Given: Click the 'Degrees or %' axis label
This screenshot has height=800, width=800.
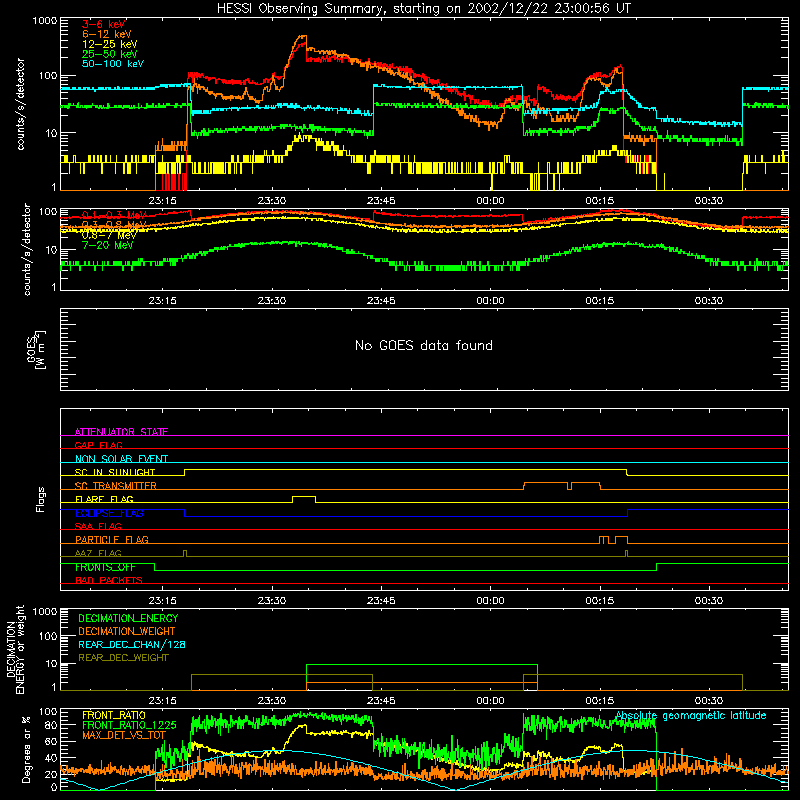Looking at the screenshot, I should pos(26,749).
